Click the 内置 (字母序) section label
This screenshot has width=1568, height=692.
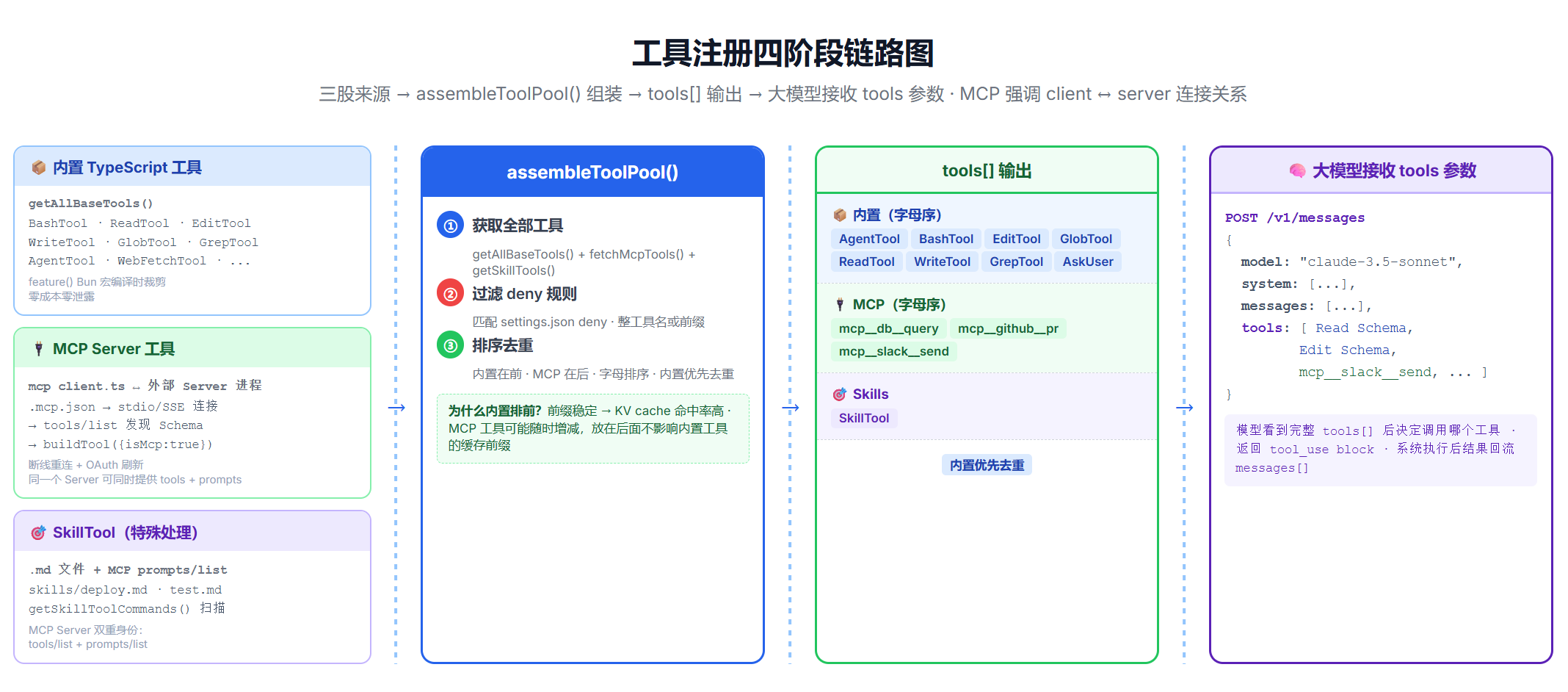[897, 215]
